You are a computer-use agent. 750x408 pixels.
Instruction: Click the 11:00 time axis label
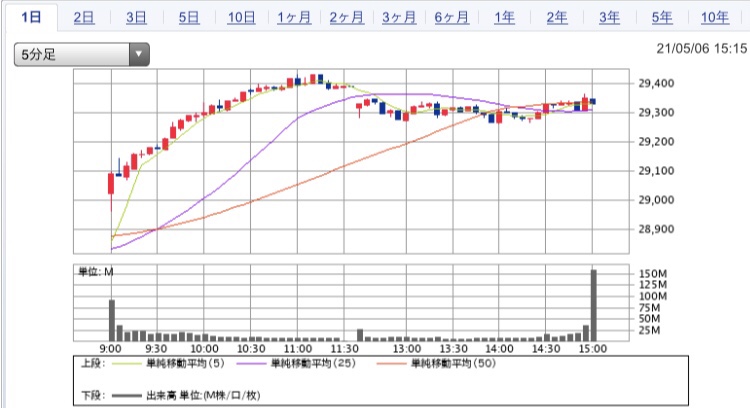[298, 349]
